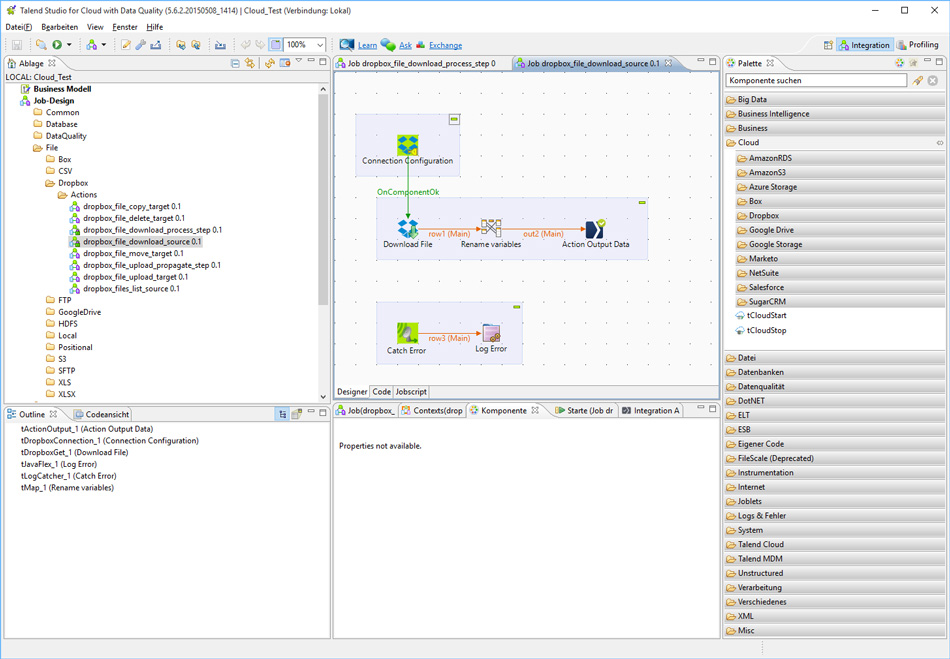Image resolution: width=950 pixels, height=659 pixels.
Task: Clear the palette search with the X icon
Action: [x=933, y=81]
